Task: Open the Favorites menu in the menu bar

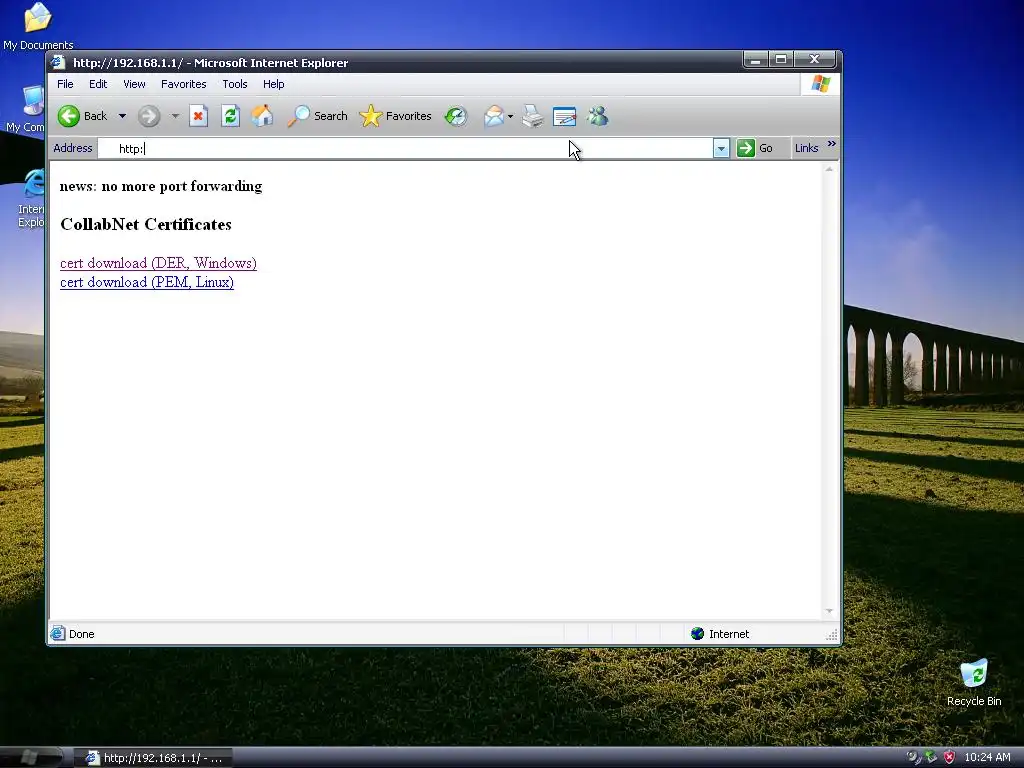Action: 184,84
